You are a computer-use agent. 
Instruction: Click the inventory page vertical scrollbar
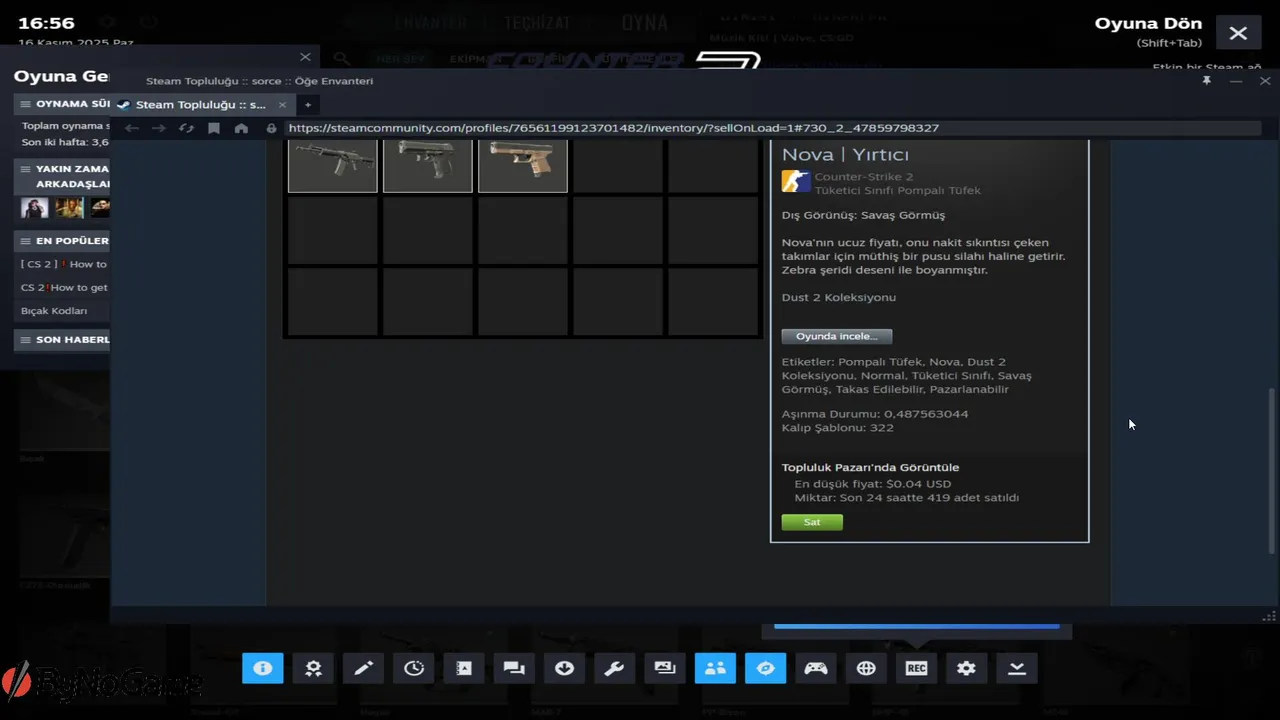(x=1272, y=470)
